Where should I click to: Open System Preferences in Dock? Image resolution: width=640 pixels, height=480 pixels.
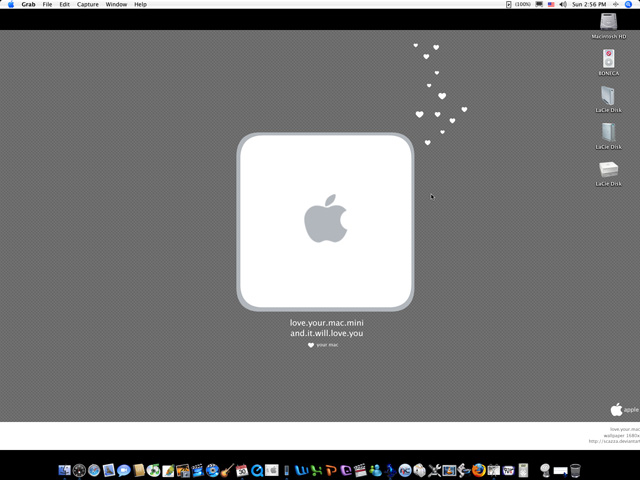point(271,471)
